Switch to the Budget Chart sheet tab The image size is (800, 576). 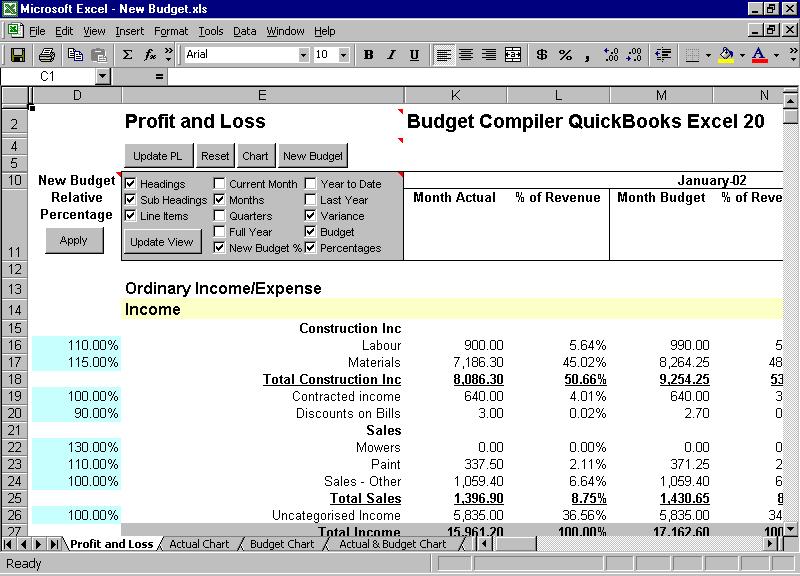tap(281, 544)
